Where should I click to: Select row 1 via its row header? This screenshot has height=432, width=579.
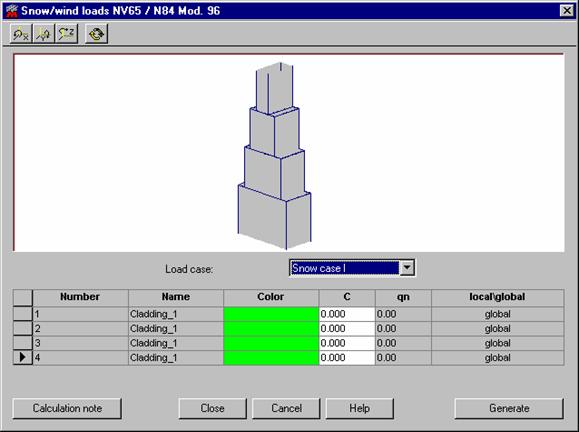tap(23, 314)
